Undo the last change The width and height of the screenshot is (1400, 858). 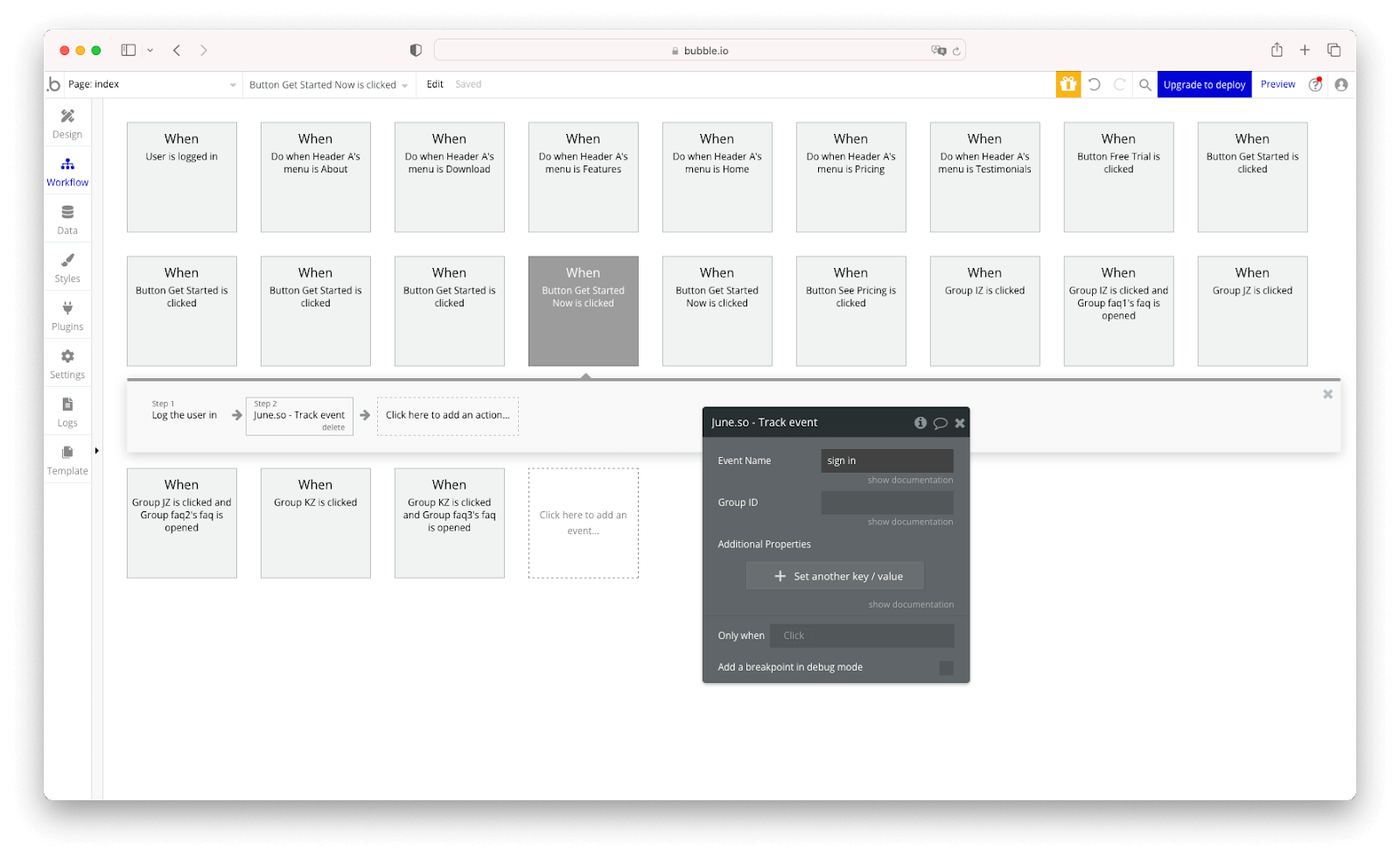tap(1095, 84)
